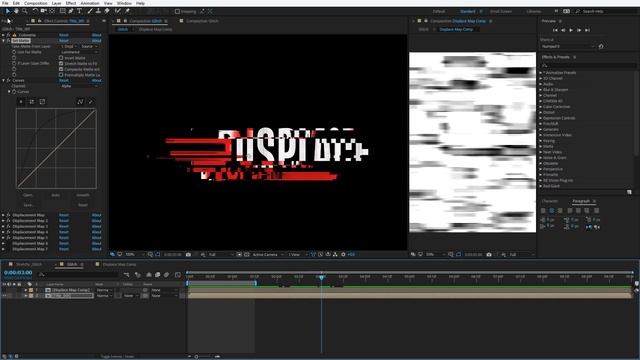Viewport: 640px width, 360px height.
Task: Expand the Displacement Map effect
Action: (x=4, y=215)
